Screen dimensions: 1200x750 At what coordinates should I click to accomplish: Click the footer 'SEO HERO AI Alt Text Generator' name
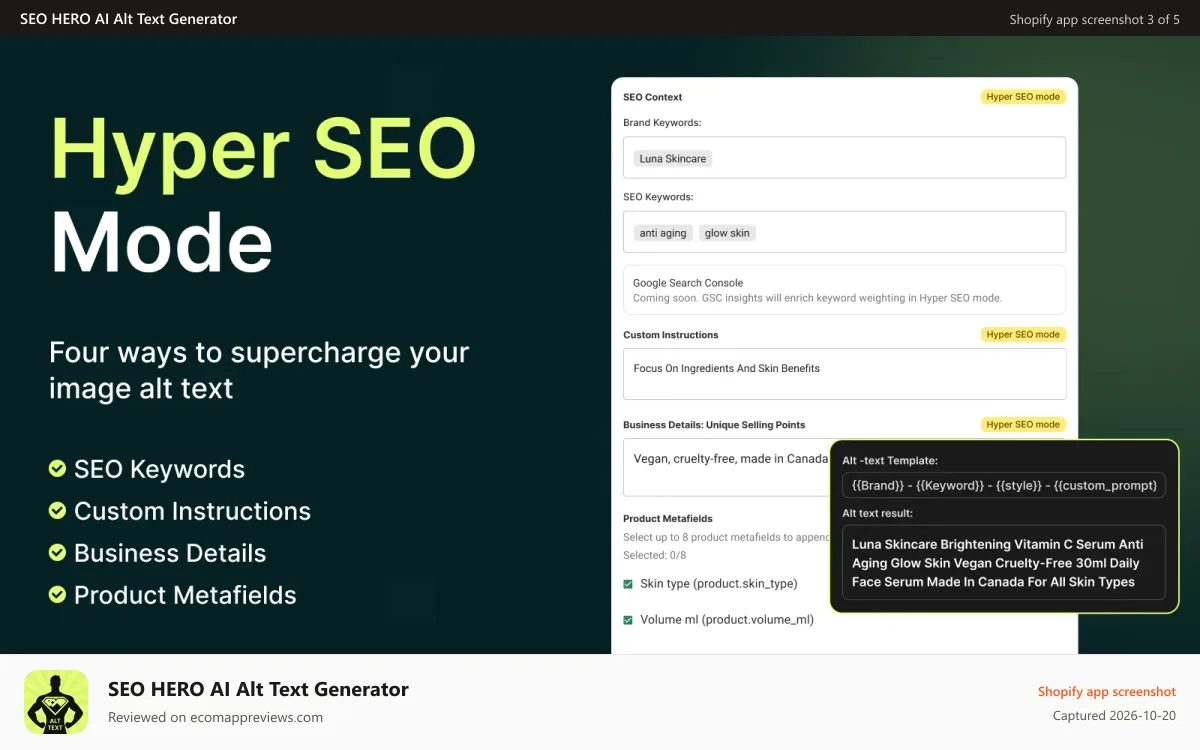[258, 689]
